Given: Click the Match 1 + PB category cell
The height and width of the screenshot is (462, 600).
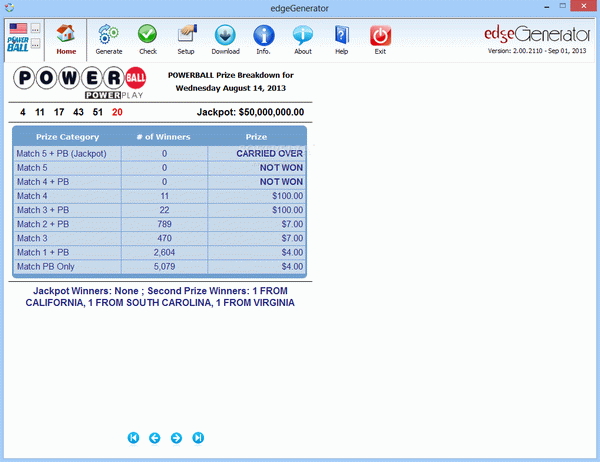Looking at the screenshot, I should pos(67,253).
